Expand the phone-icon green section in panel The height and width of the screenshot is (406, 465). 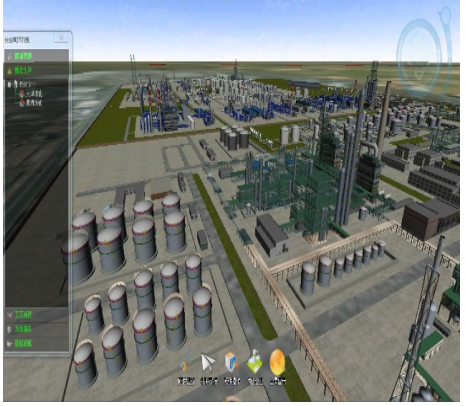point(37,329)
